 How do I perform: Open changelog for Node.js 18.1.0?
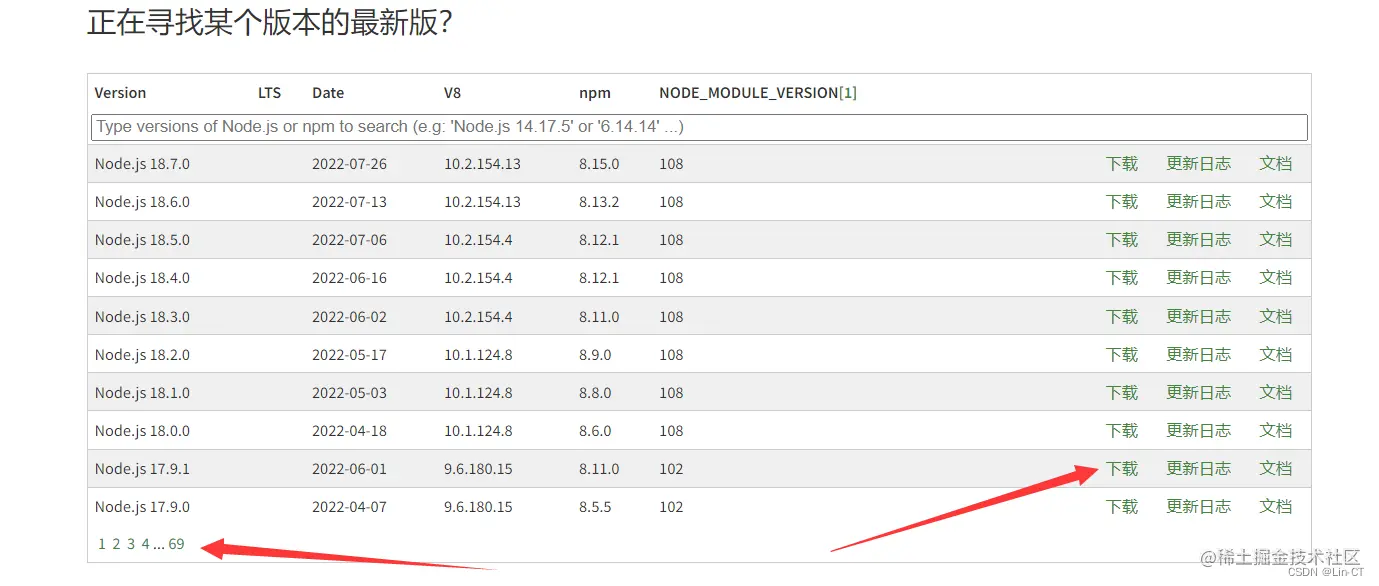[1198, 393]
